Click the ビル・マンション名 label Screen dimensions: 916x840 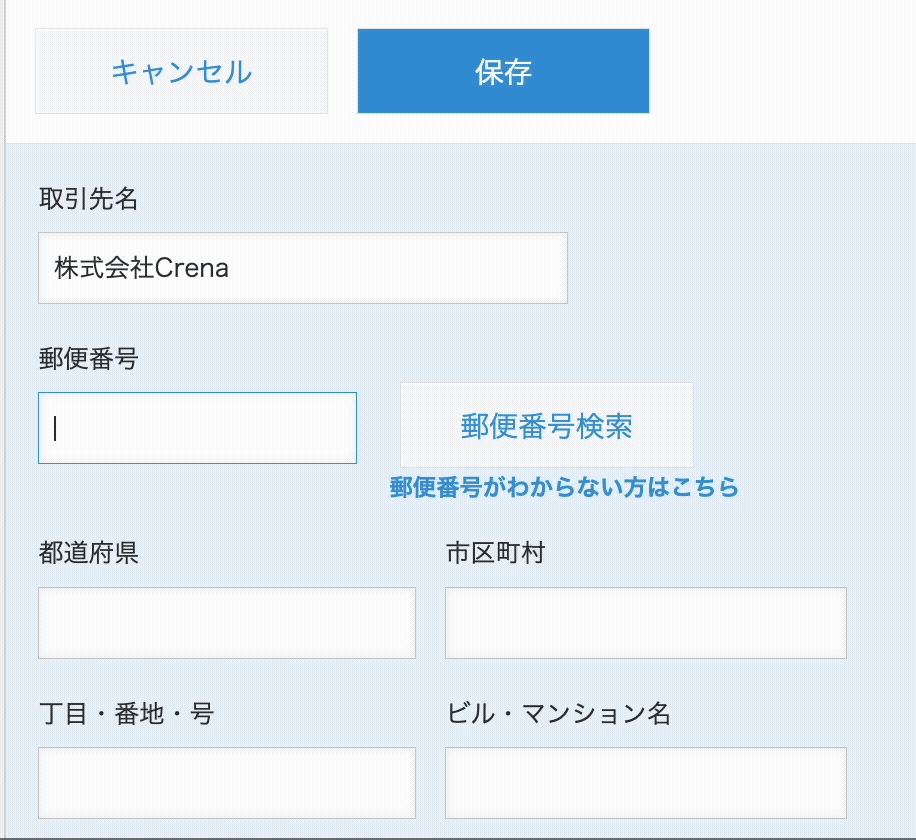(x=558, y=713)
